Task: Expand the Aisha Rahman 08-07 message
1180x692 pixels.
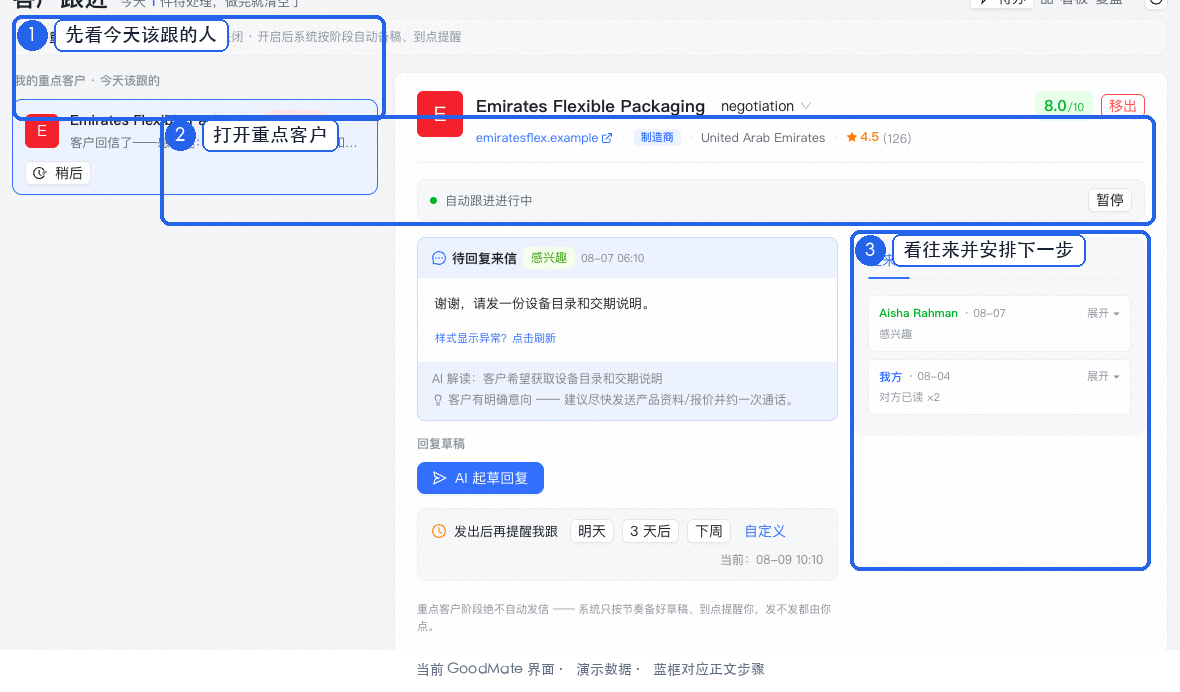Action: coord(1103,313)
